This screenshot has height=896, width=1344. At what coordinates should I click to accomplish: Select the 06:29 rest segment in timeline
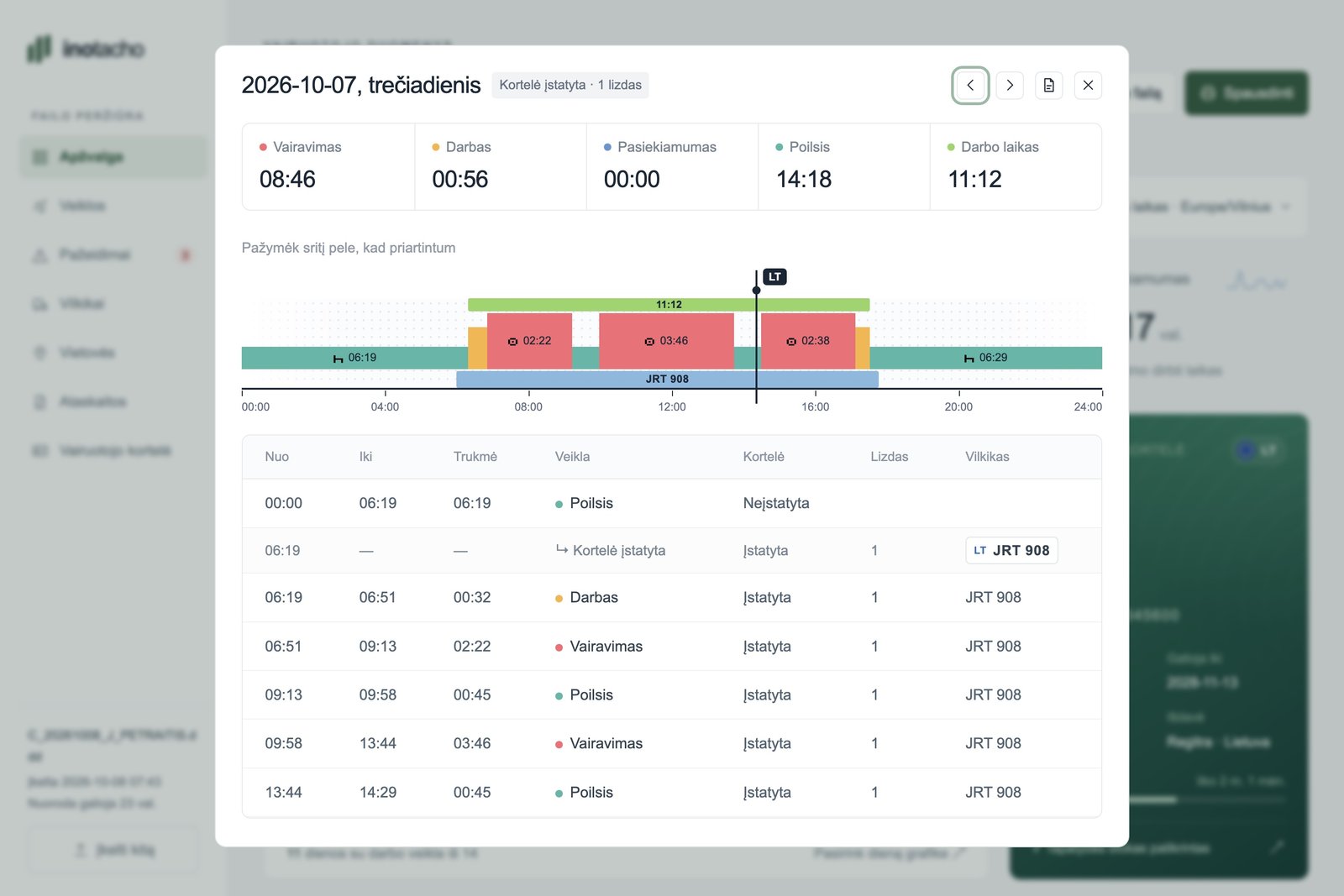point(986,358)
